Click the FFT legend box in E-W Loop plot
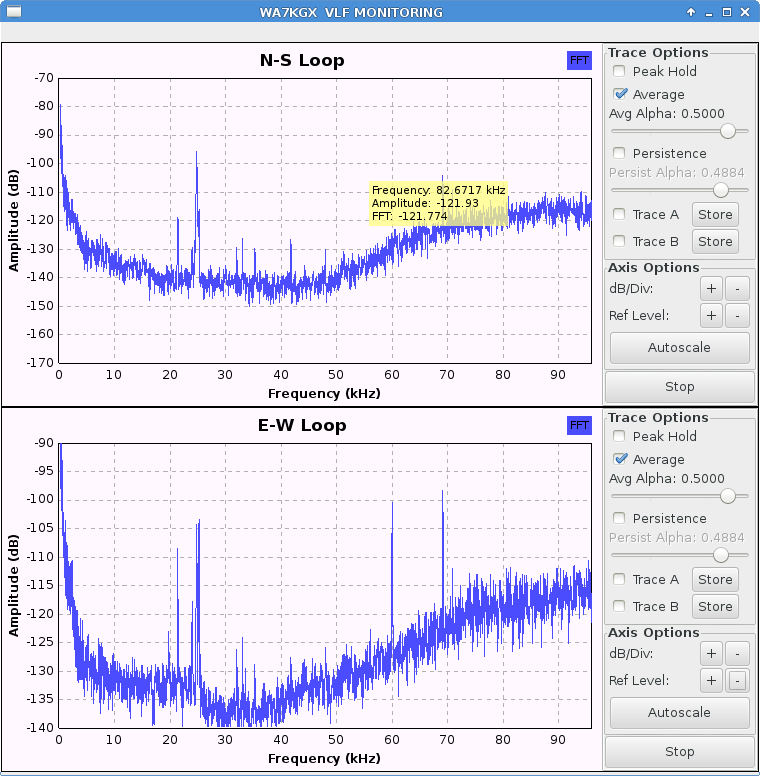The image size is (760, 776). coord(579,425)
